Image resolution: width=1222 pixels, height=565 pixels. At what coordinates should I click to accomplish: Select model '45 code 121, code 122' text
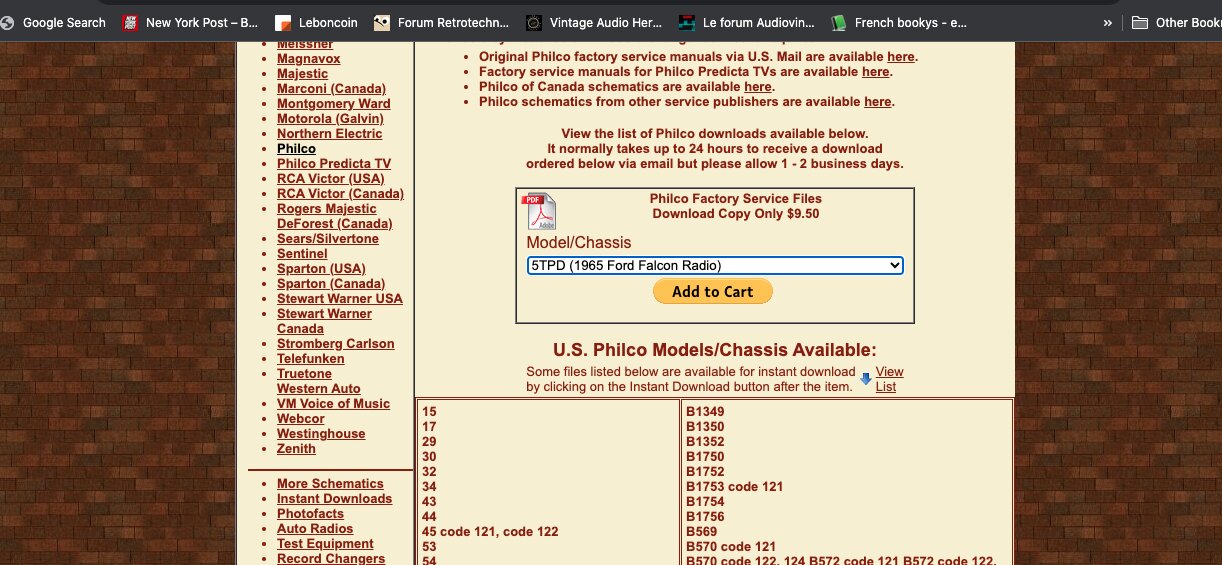coord(490,532)
